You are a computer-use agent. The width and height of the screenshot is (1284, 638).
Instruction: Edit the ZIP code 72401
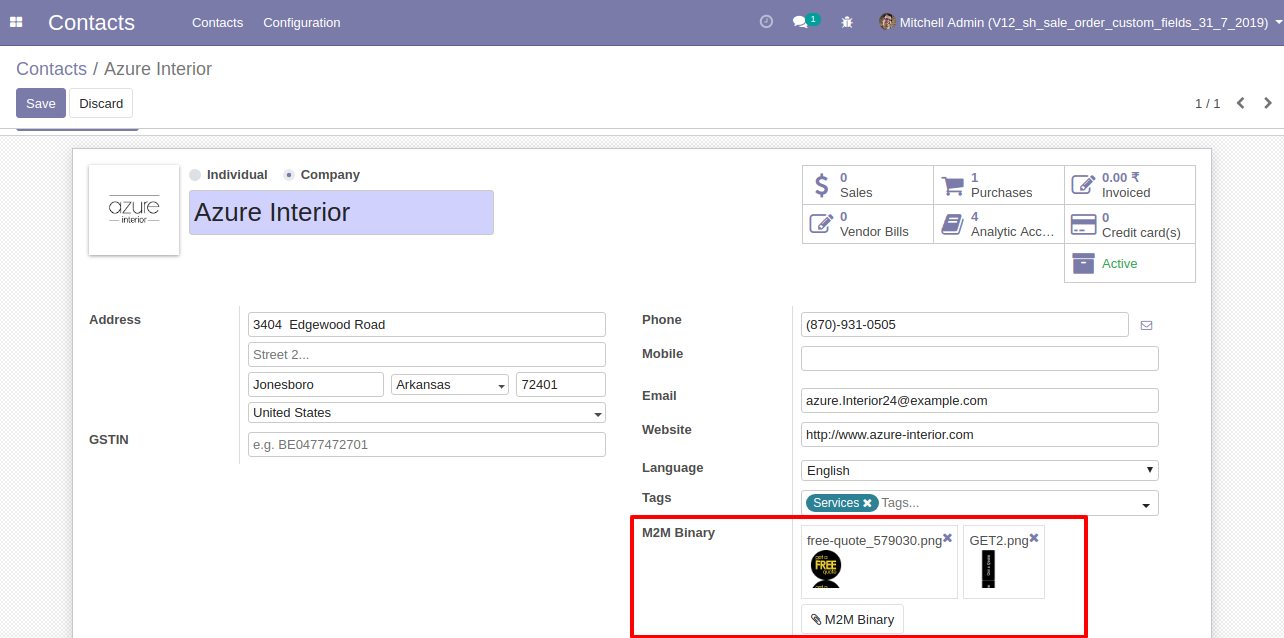point(561,384)
